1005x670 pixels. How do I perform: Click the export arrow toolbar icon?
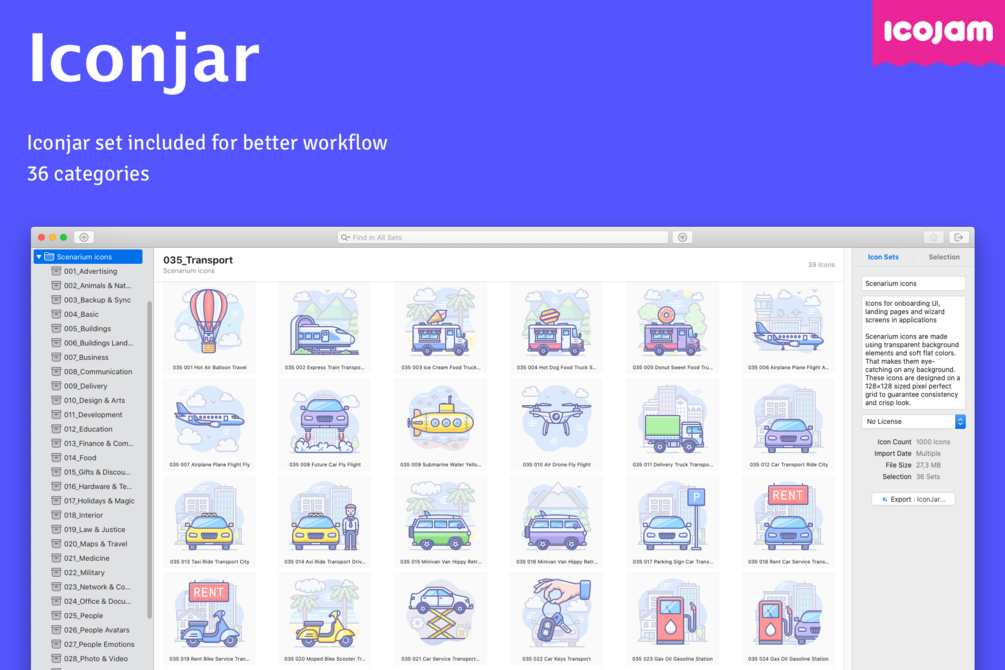[958, 237]
